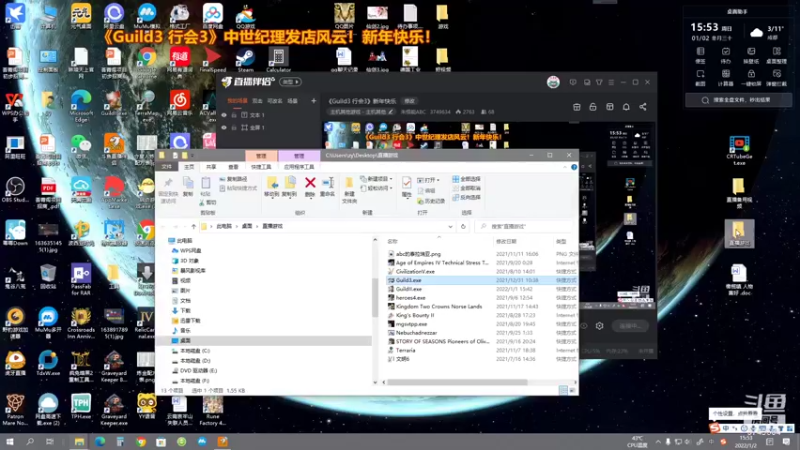Open OBS Studio desktop shortcut
Image resolution: width=800 pixels, height=450 pixels.
15,190
